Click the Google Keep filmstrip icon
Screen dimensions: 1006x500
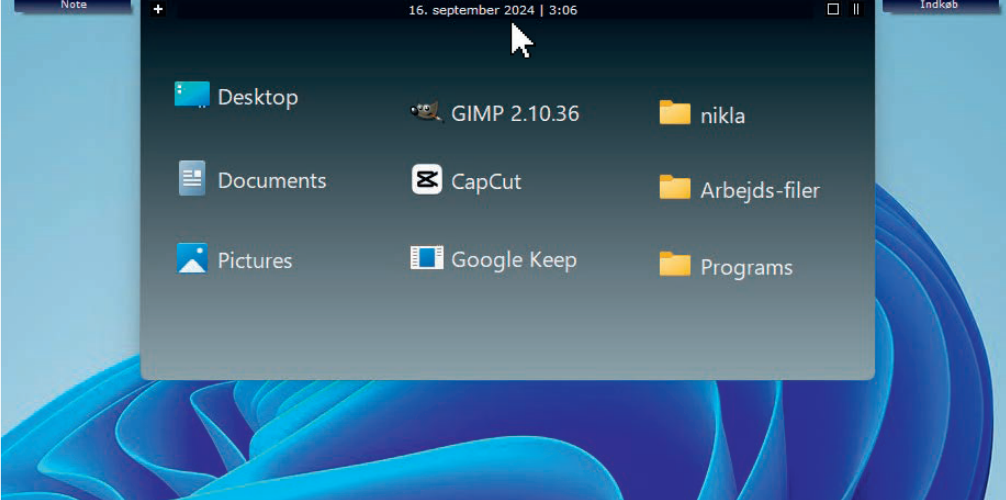pos(426,258)
